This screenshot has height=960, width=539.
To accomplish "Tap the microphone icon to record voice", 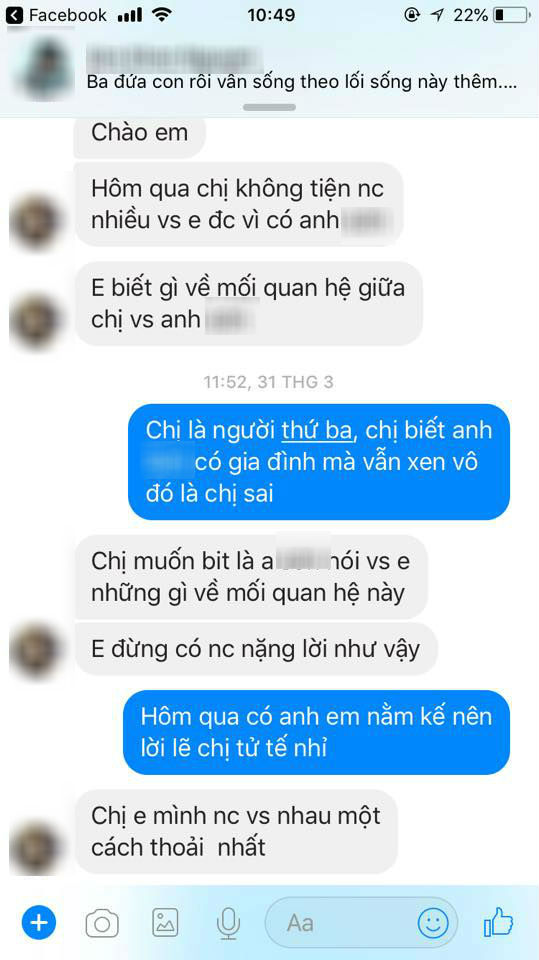I will coord(228,923).
